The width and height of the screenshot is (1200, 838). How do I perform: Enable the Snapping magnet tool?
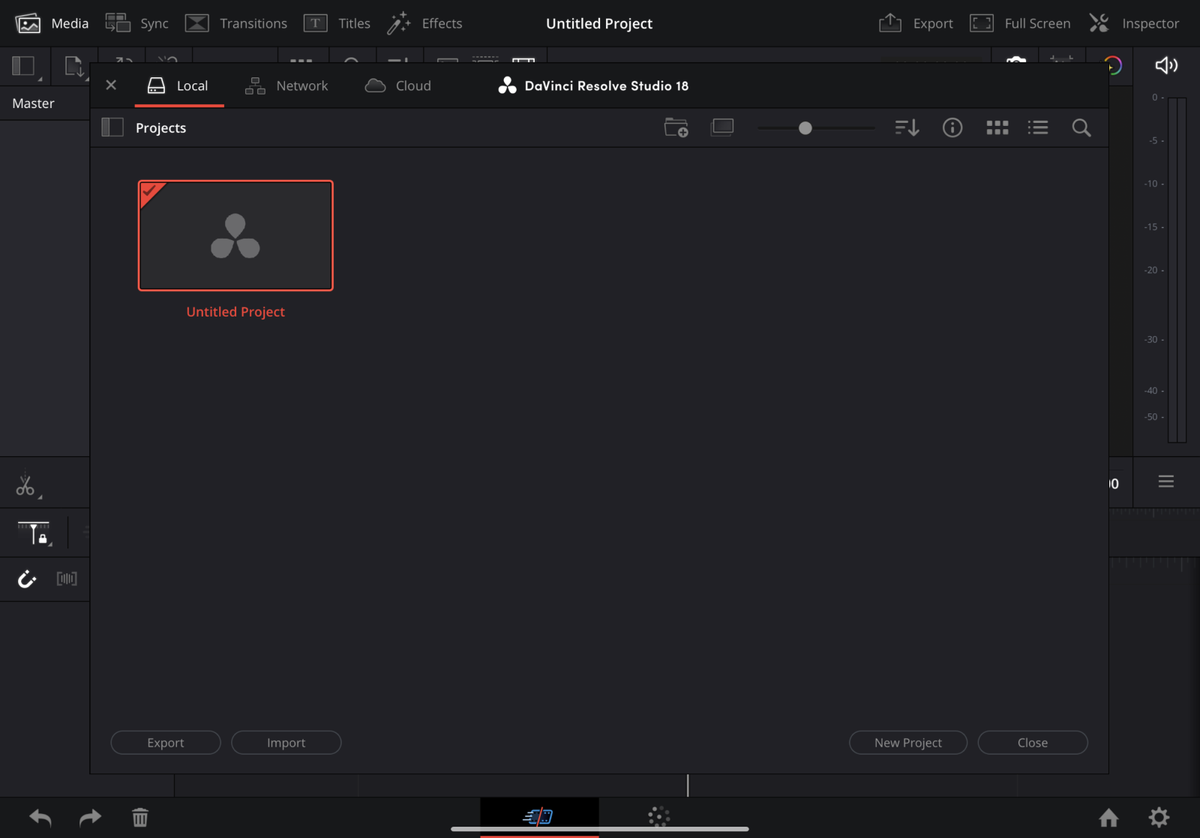(26, 578)
